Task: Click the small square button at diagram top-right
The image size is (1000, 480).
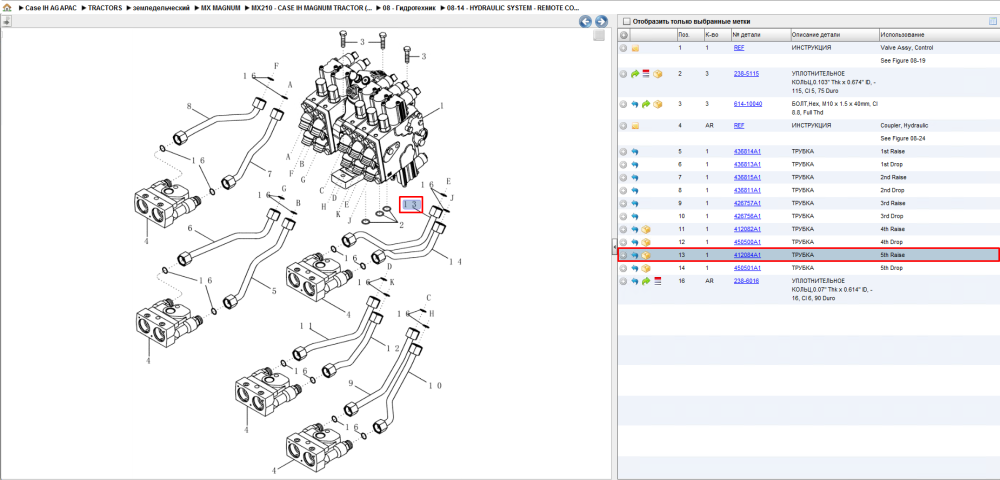Action: pos(598,36)
